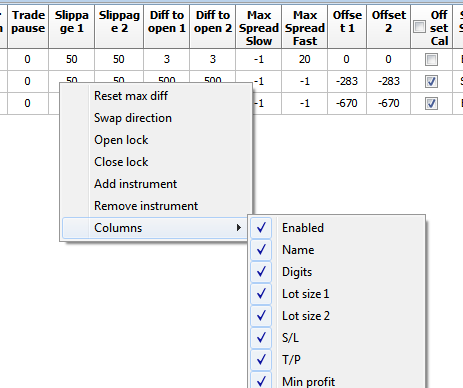Screen dimensions: 463x388
Task: Click Open lock menu entry
Action: point(156,140)
